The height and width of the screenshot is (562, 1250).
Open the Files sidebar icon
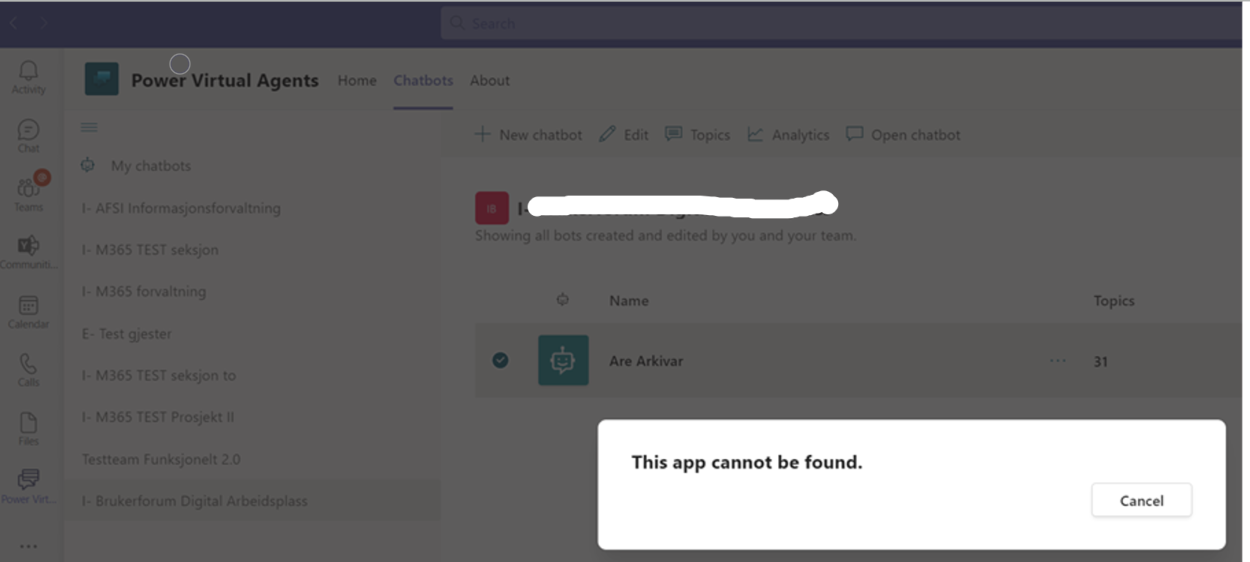click(x=28, y=428)
